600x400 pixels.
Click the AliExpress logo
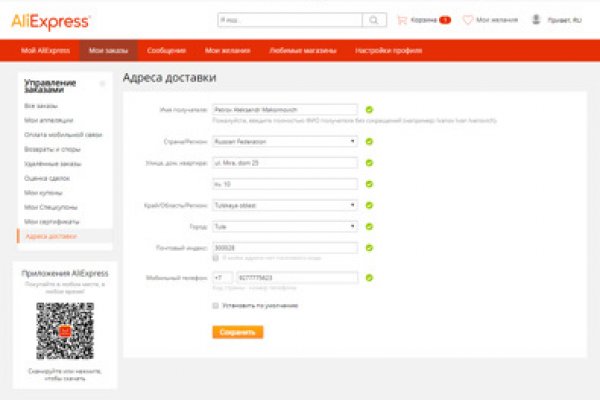[x=52, y=20]
